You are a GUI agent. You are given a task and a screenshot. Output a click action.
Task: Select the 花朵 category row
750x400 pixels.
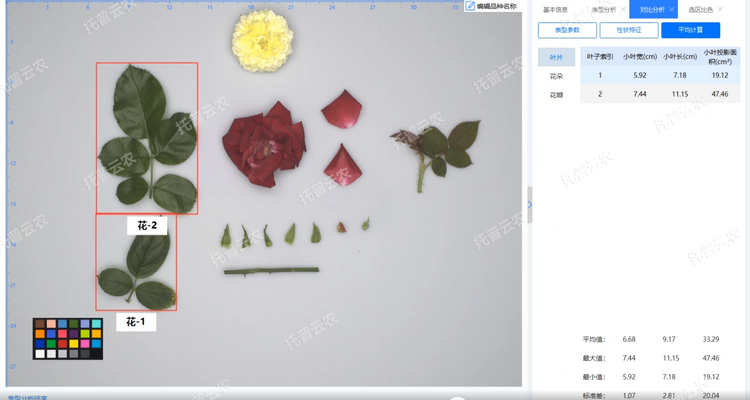[556, 76]
